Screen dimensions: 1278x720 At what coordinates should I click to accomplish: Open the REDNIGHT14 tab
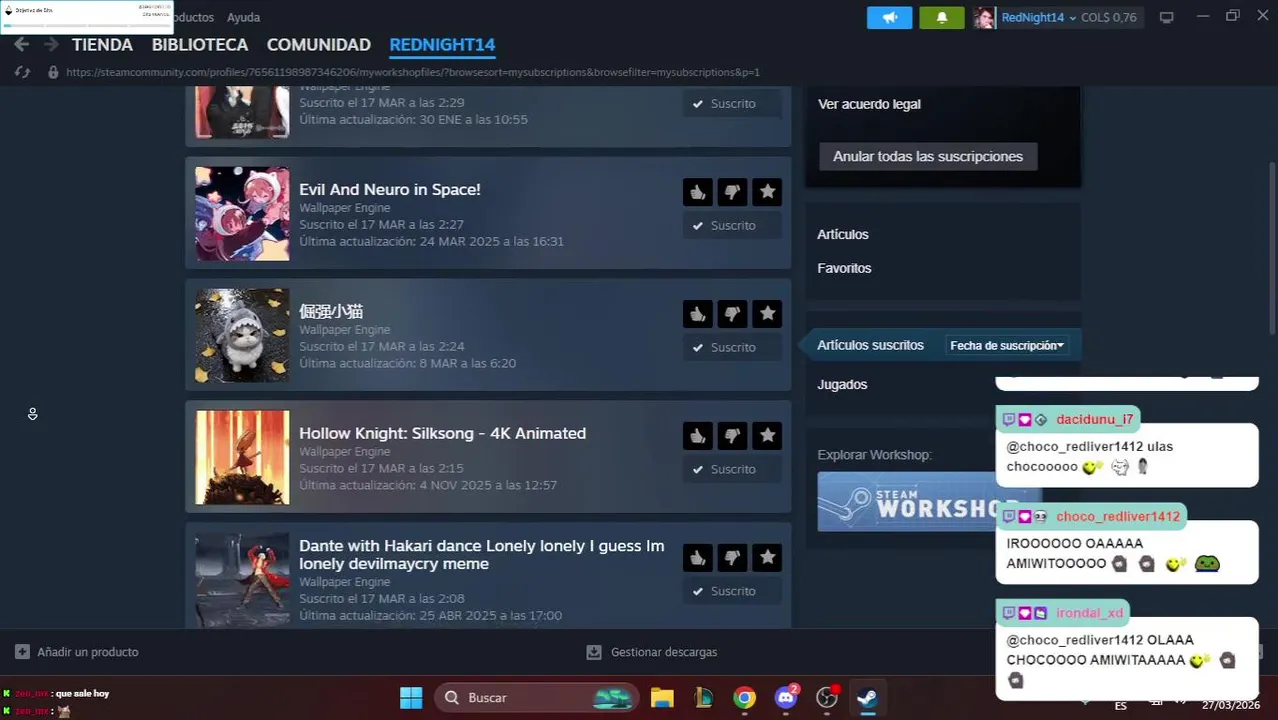pyautogui.click(x=442, y=45)
